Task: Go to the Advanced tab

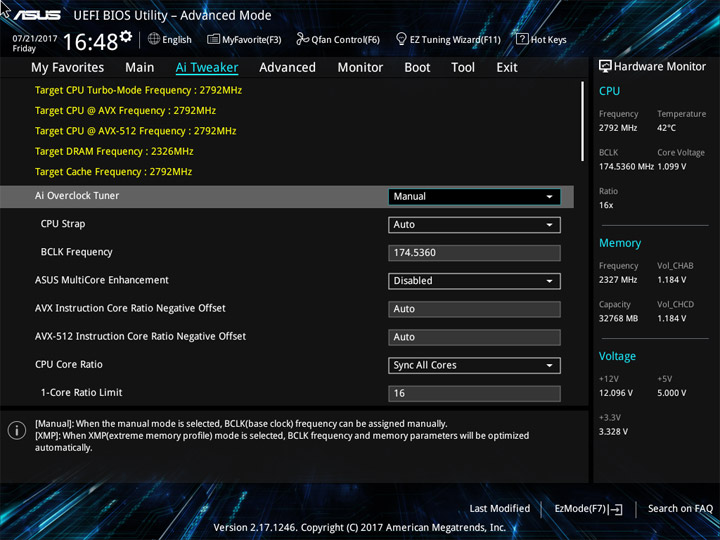Action: [x=287, y=68]
